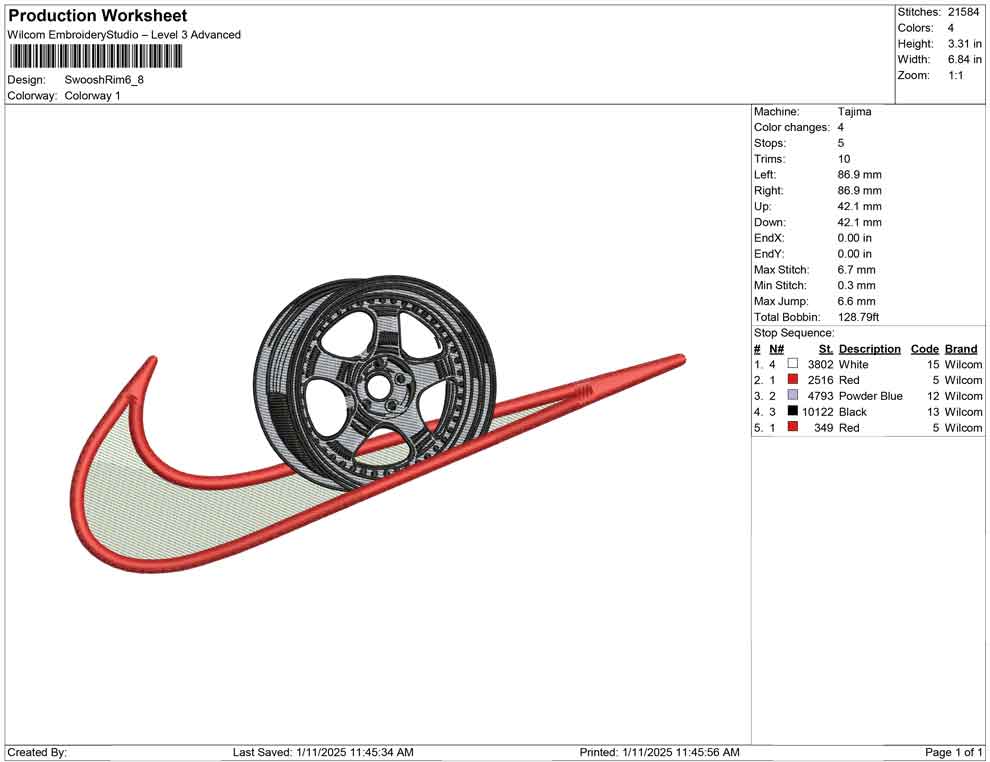Click the barcode under the worksheet title
The height and width of the screenshot is (762, 990).
click(x=96, y=57)
